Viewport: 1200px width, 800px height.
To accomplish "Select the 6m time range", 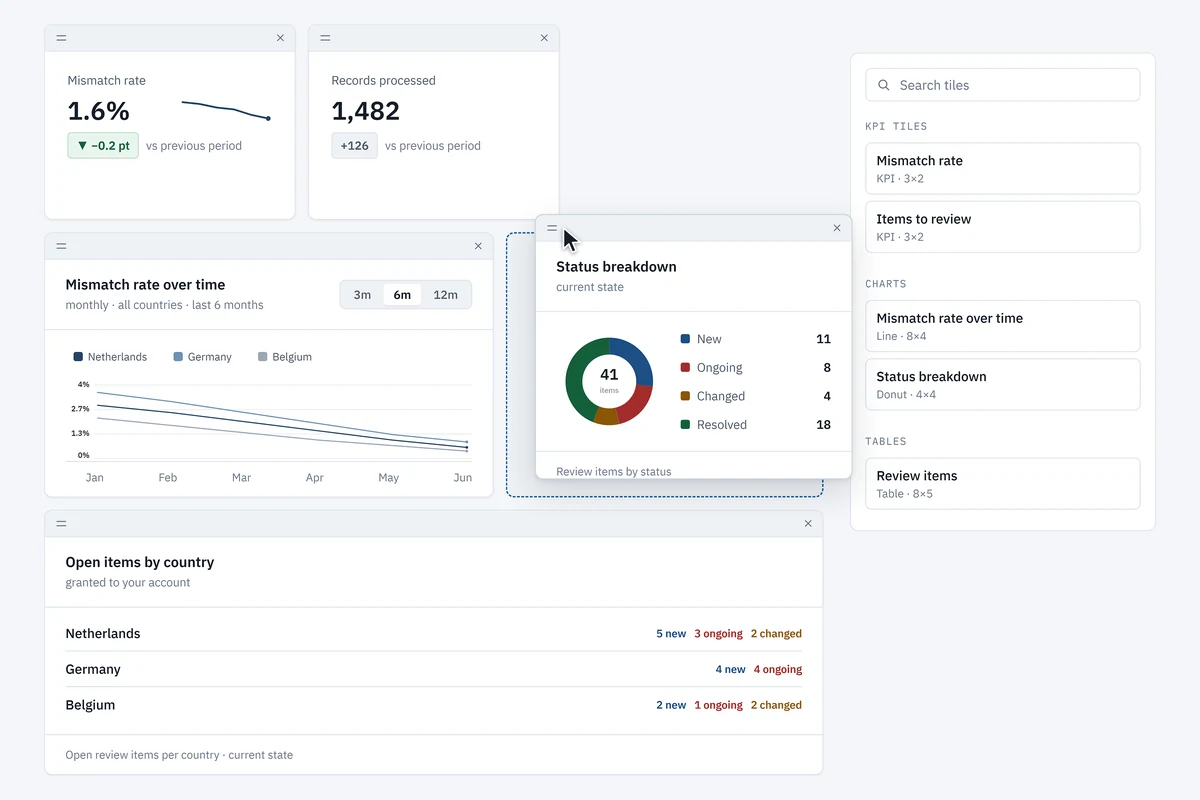I will (x=402, y=295).
